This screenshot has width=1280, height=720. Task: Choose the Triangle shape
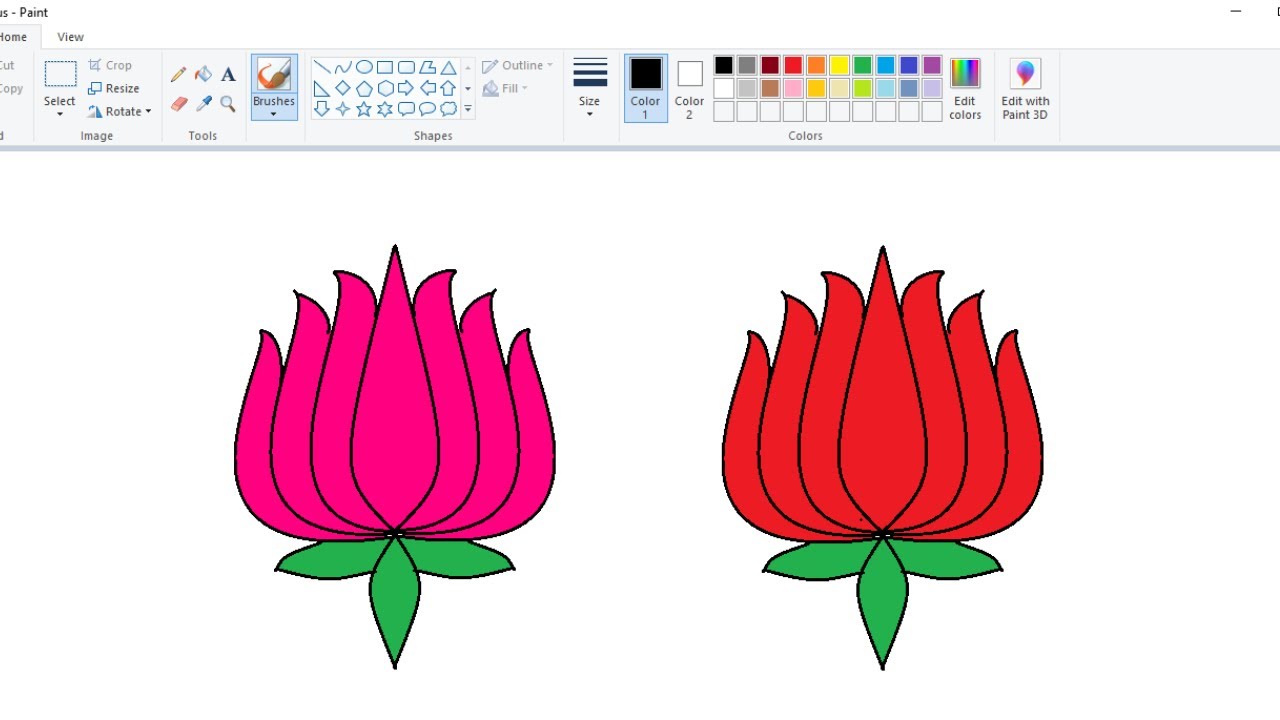tap(449, 68)
